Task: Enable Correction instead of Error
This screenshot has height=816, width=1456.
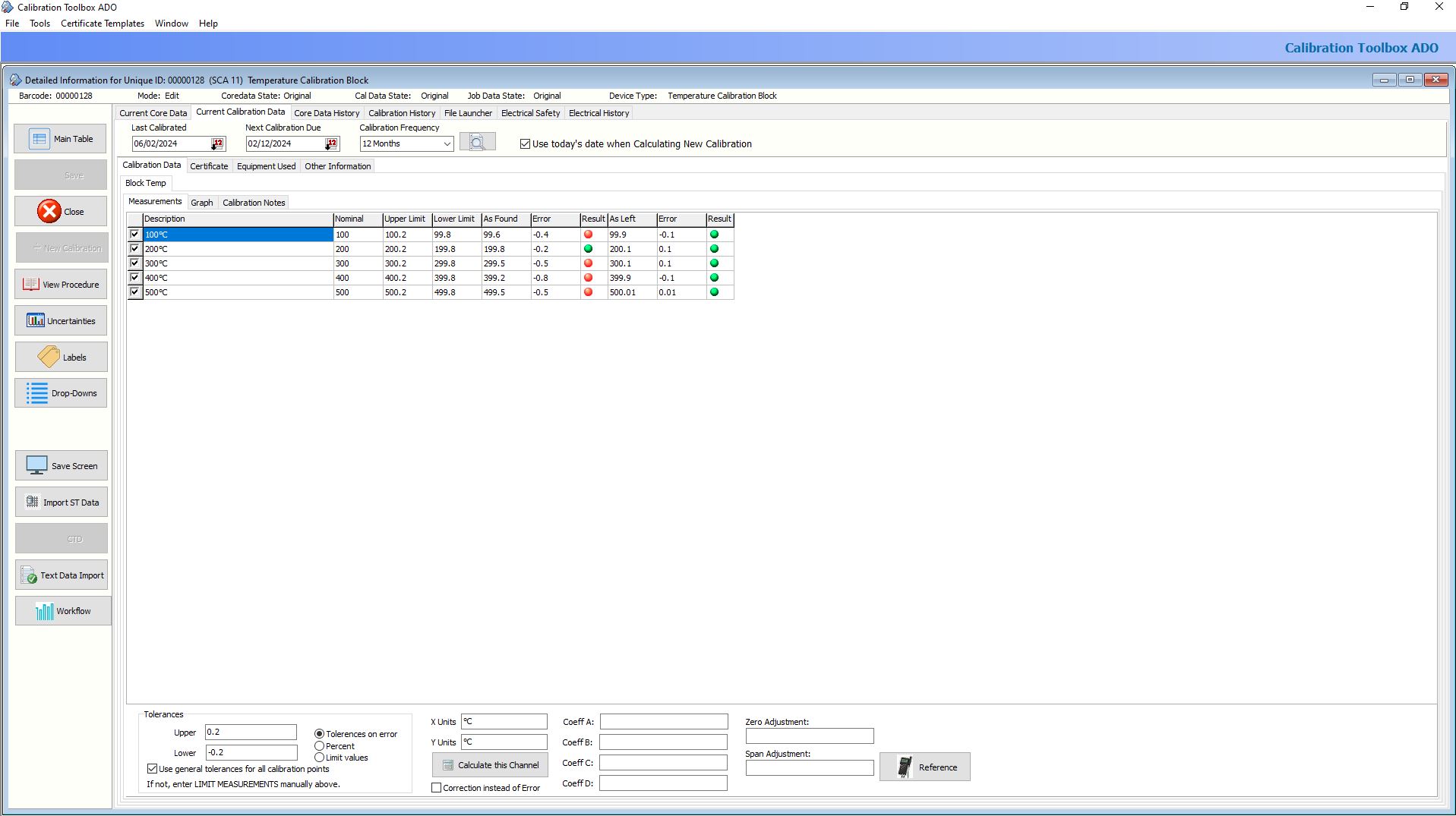Action: point(437,788)
